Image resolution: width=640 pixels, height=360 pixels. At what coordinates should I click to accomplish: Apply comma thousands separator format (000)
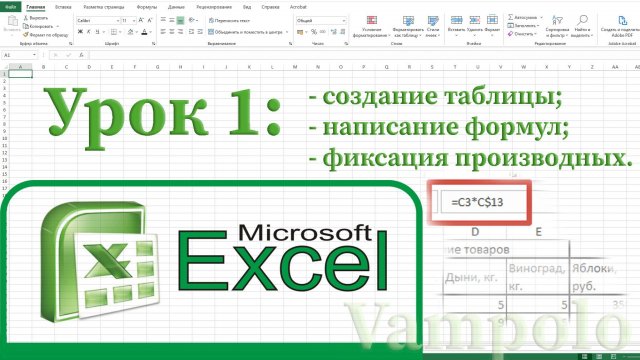tap(322, 32)
